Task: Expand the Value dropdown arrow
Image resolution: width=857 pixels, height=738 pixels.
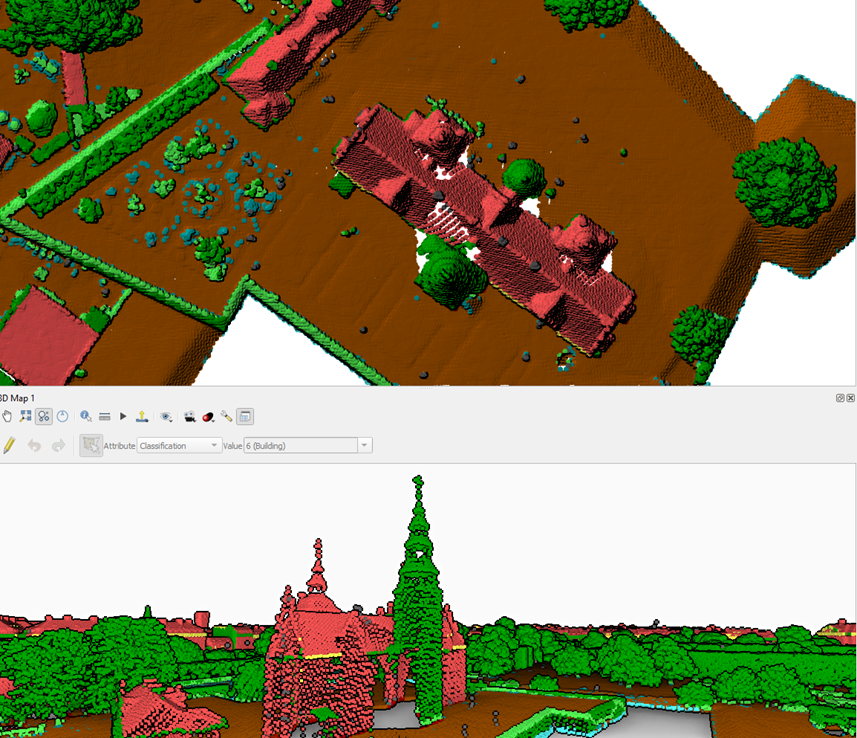Action: tap(365, 446)
